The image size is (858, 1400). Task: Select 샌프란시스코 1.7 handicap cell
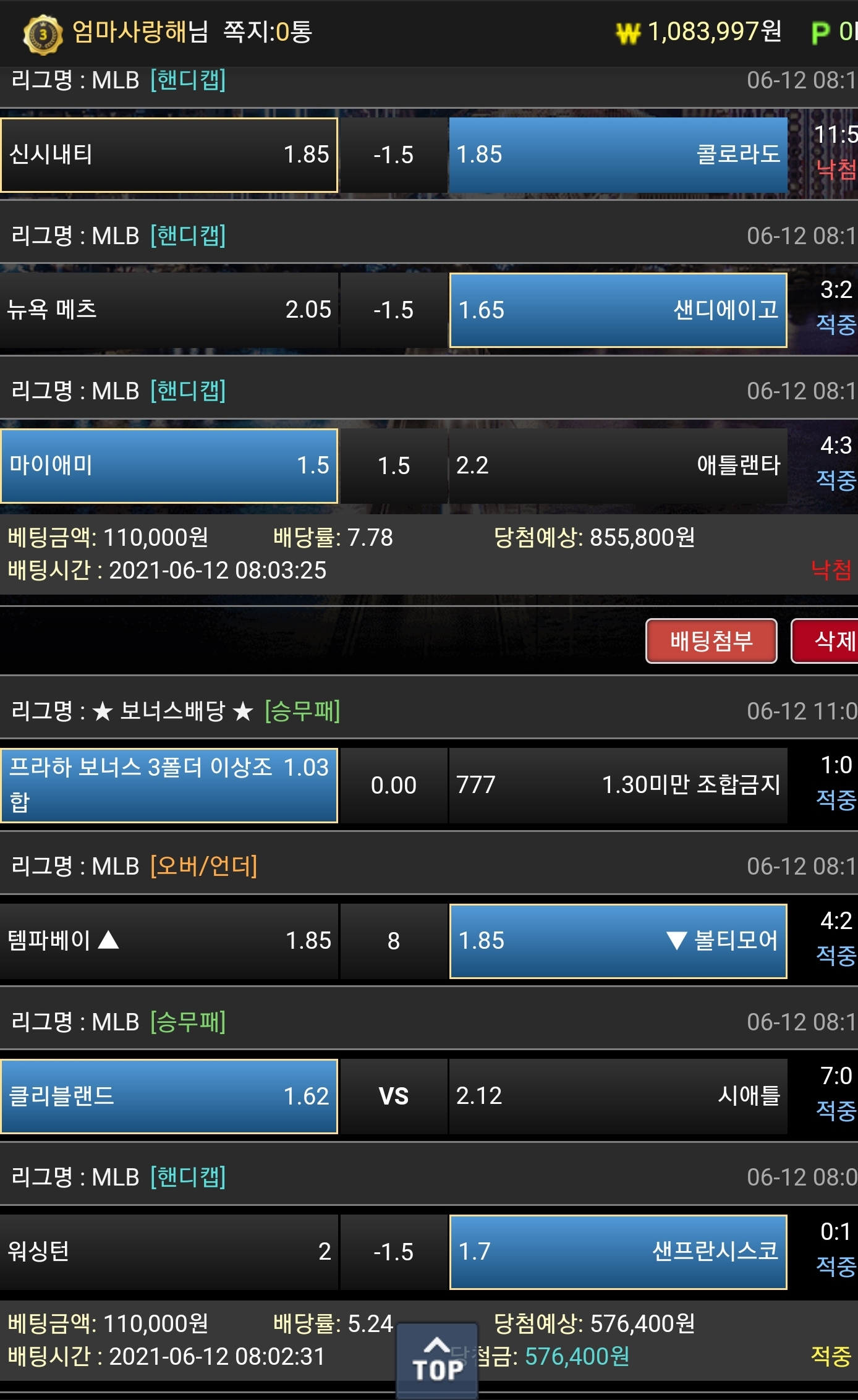tap(618, 1252)
